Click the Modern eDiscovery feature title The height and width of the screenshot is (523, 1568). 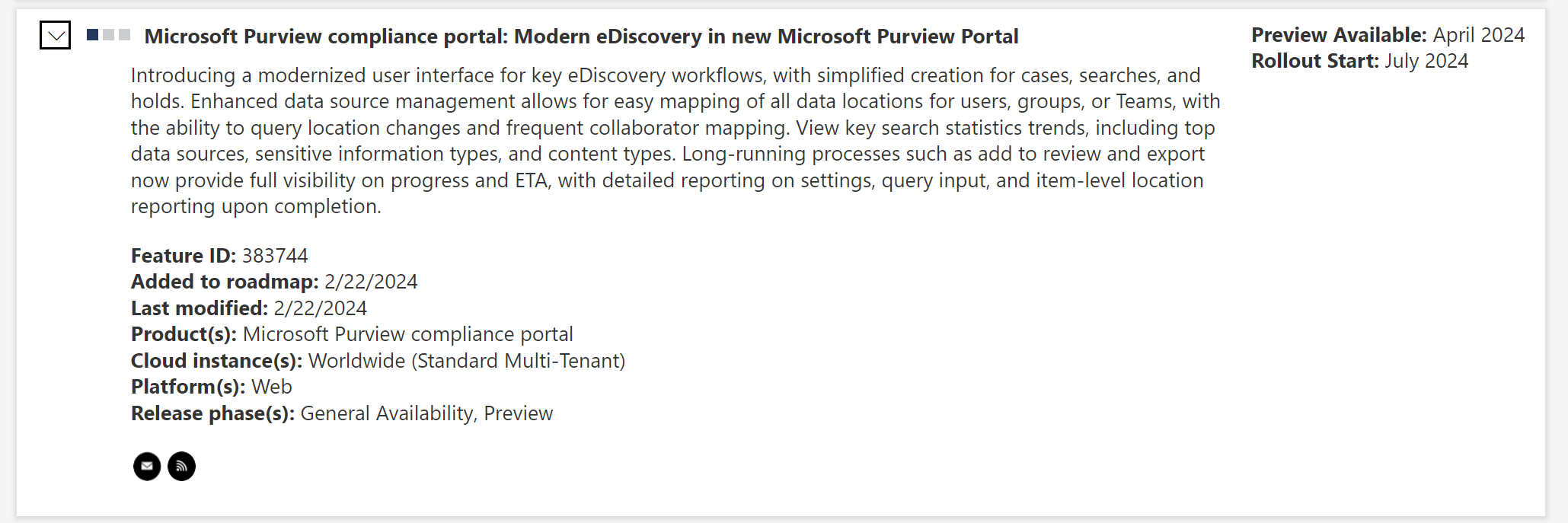tap(581, 37)
